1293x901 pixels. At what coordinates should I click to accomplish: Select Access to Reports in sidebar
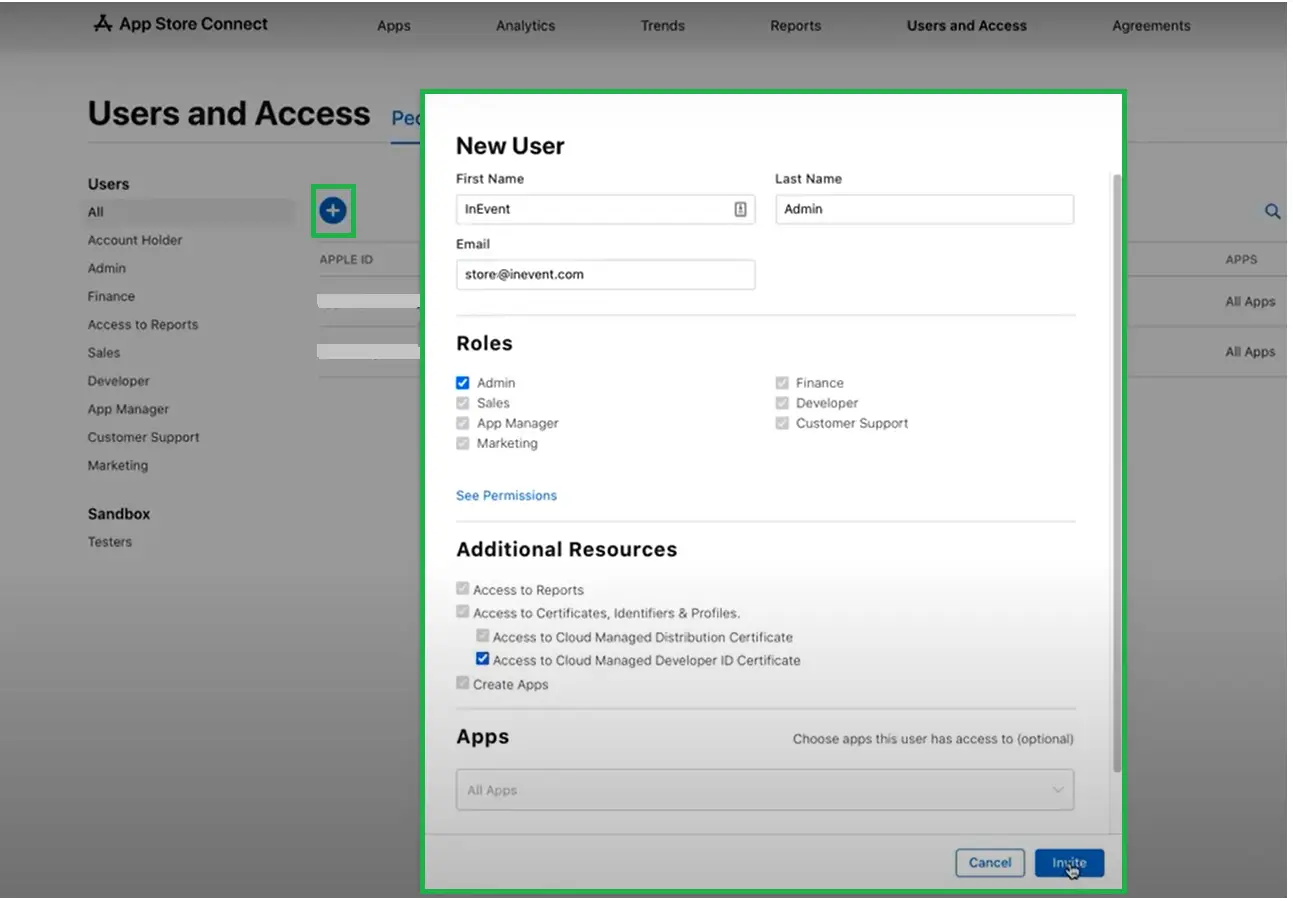click(143, 325)
